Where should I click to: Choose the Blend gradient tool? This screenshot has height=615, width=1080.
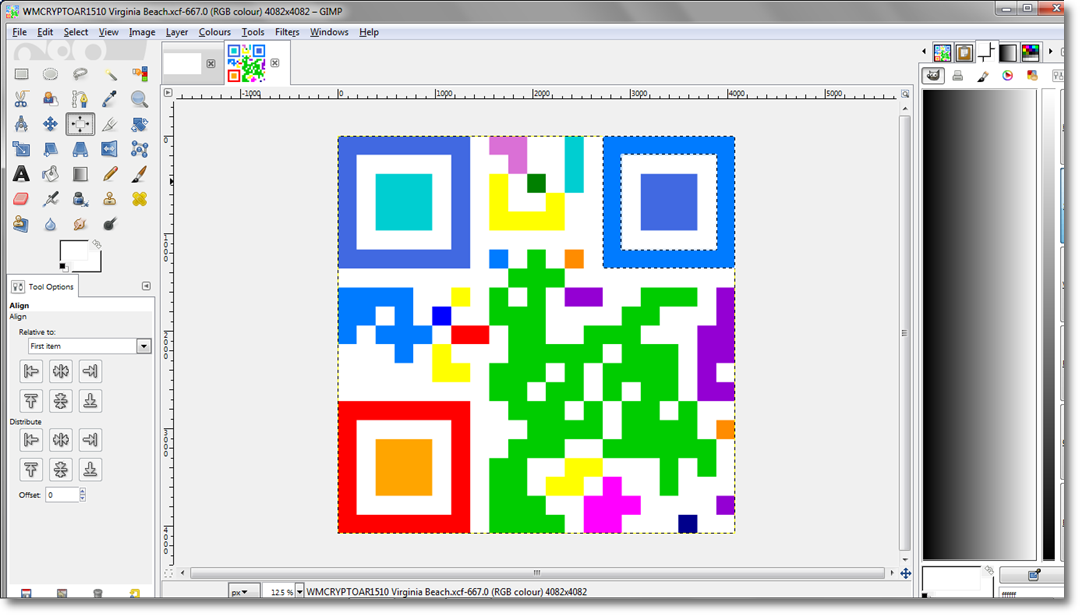click(80, 174)
